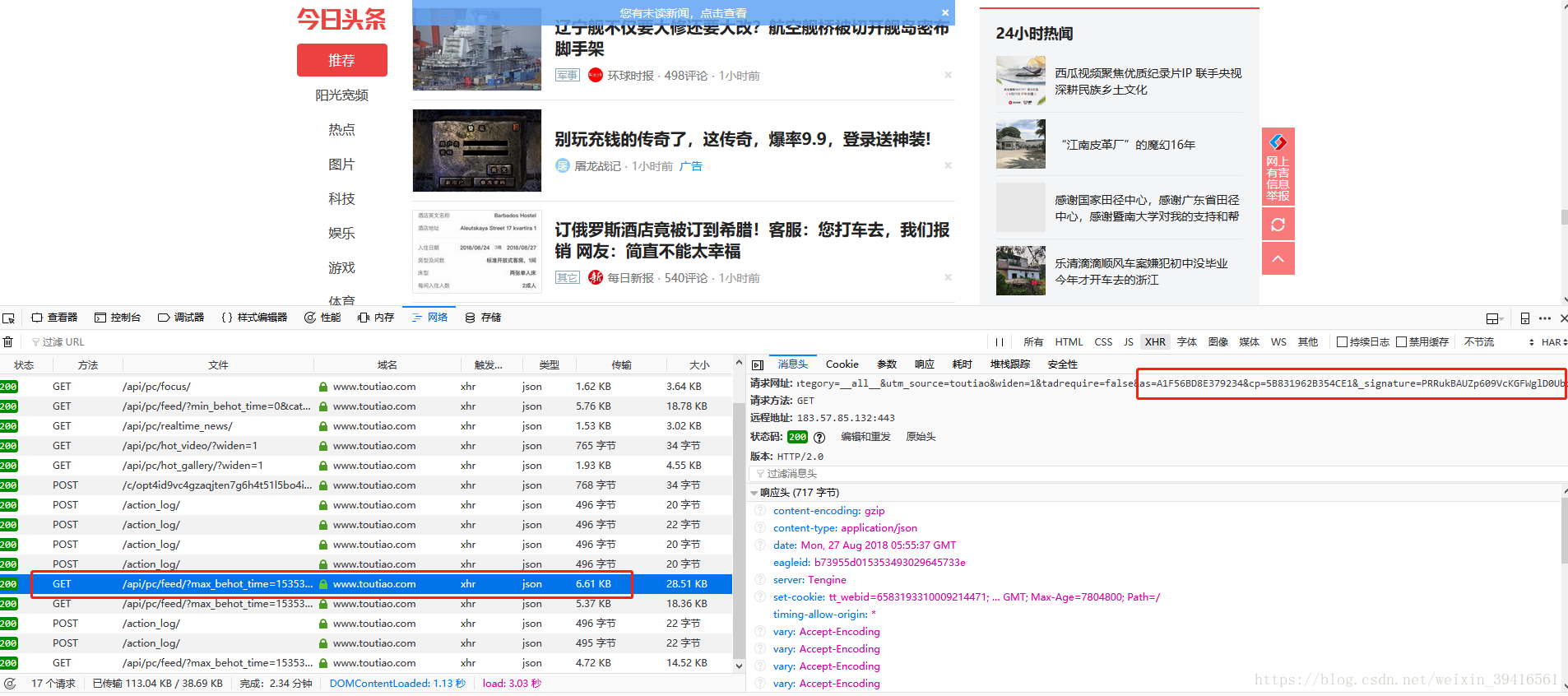
Task: Filter requests by HTML
Action: pyautogui.click(x=1069, y=342)
